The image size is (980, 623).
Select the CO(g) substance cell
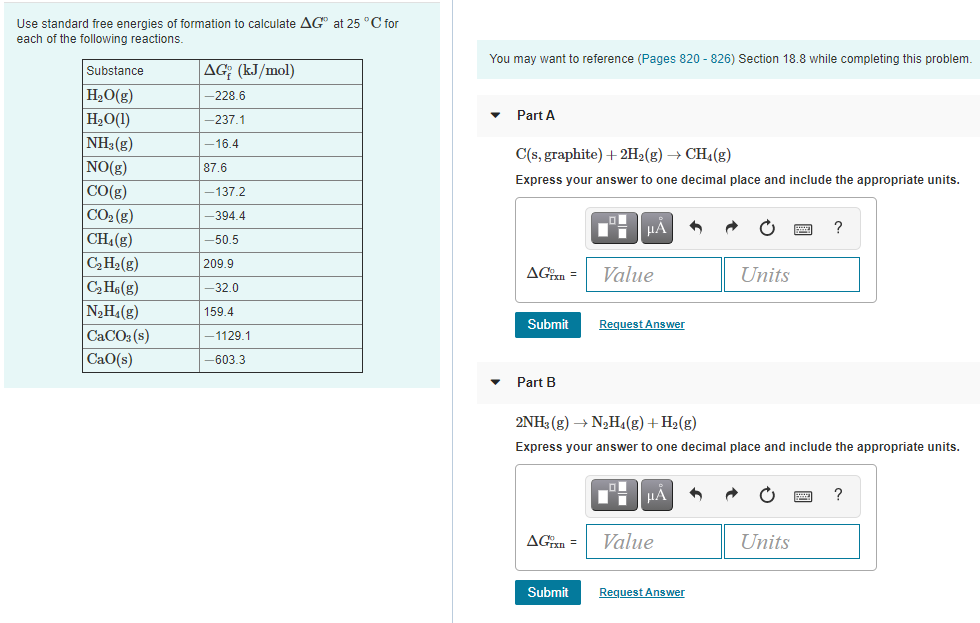(141, 192)
